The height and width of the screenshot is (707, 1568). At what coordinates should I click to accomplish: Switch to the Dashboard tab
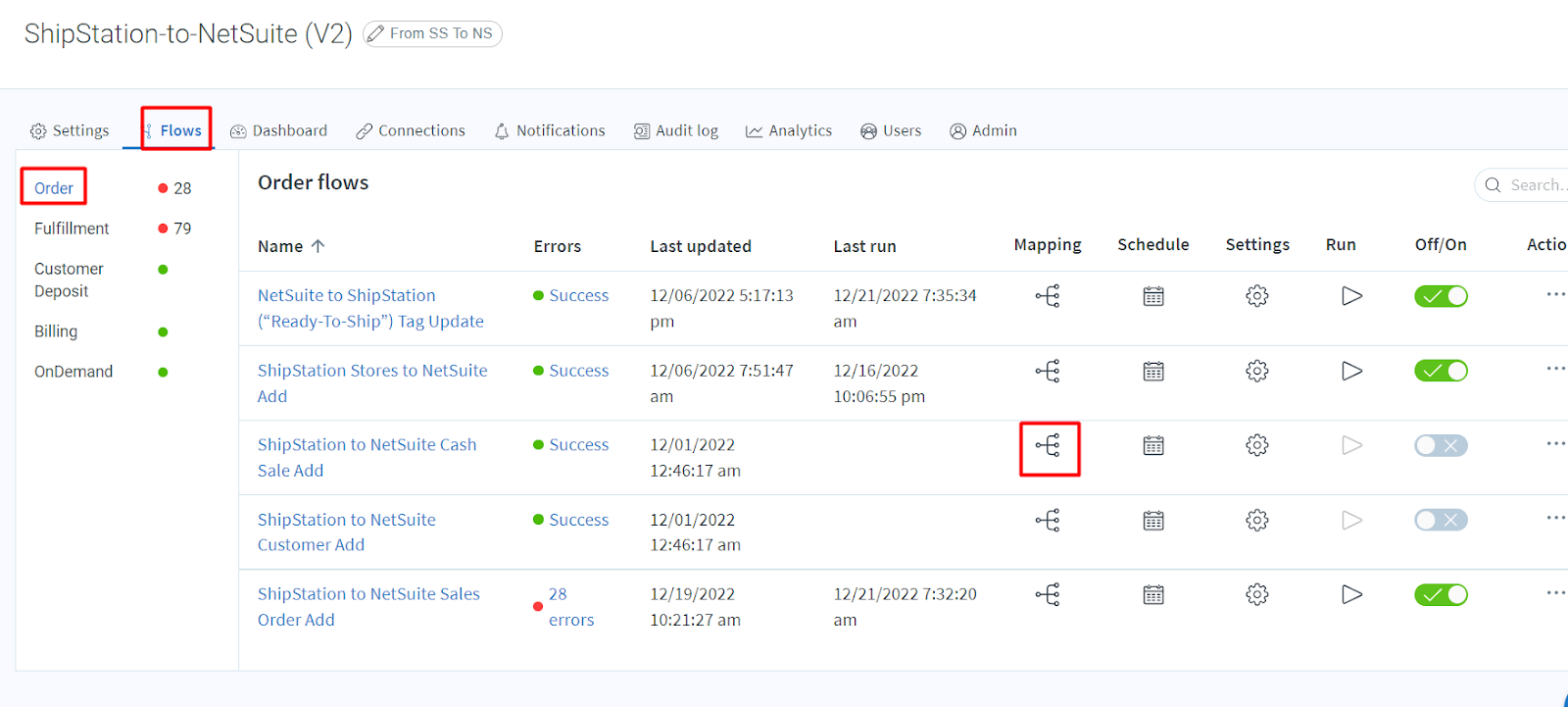278,130
